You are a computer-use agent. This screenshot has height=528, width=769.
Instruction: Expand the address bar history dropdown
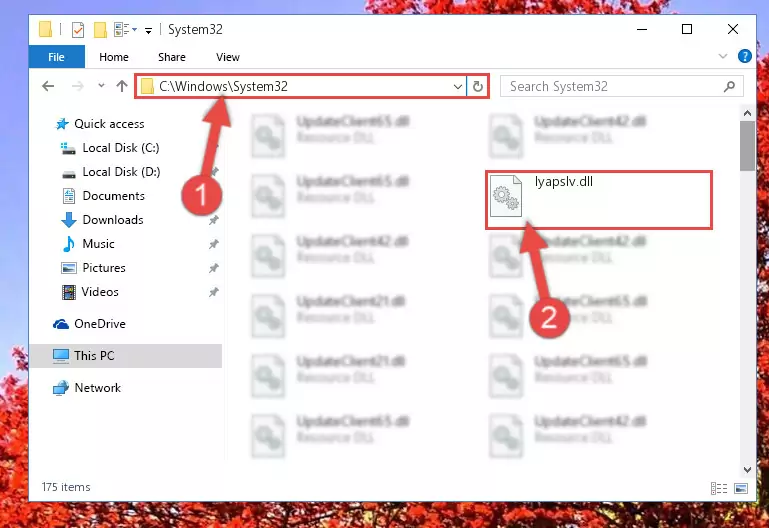tap(458, 87)
